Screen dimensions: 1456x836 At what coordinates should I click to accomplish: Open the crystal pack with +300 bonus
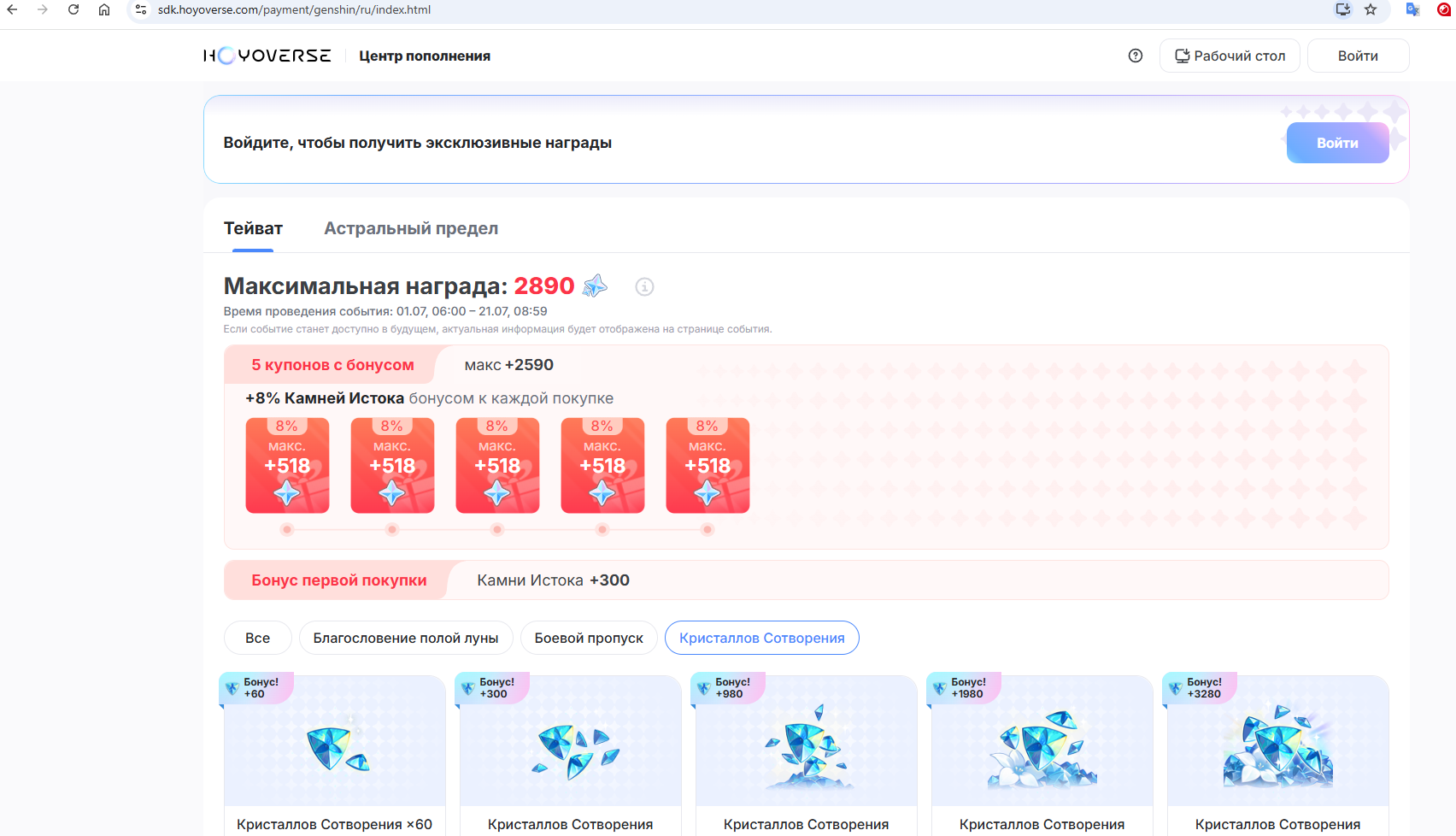[x=571, y=756]
